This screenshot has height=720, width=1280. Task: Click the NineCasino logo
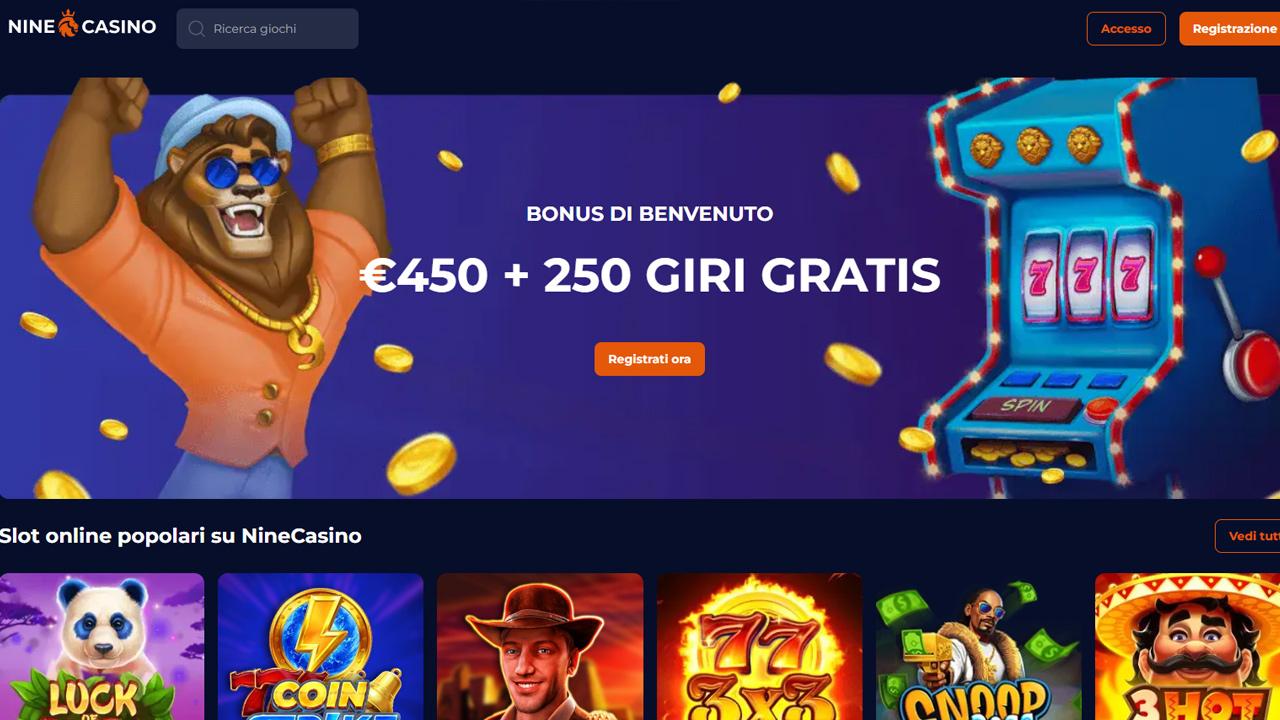tap(82, 25)
